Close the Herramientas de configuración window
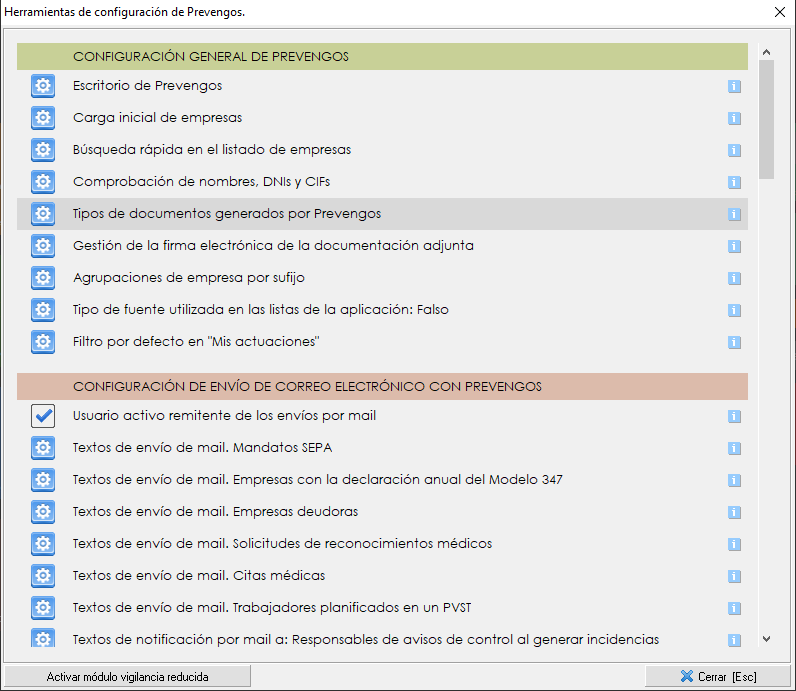796x691 pixels. point(779,12)
